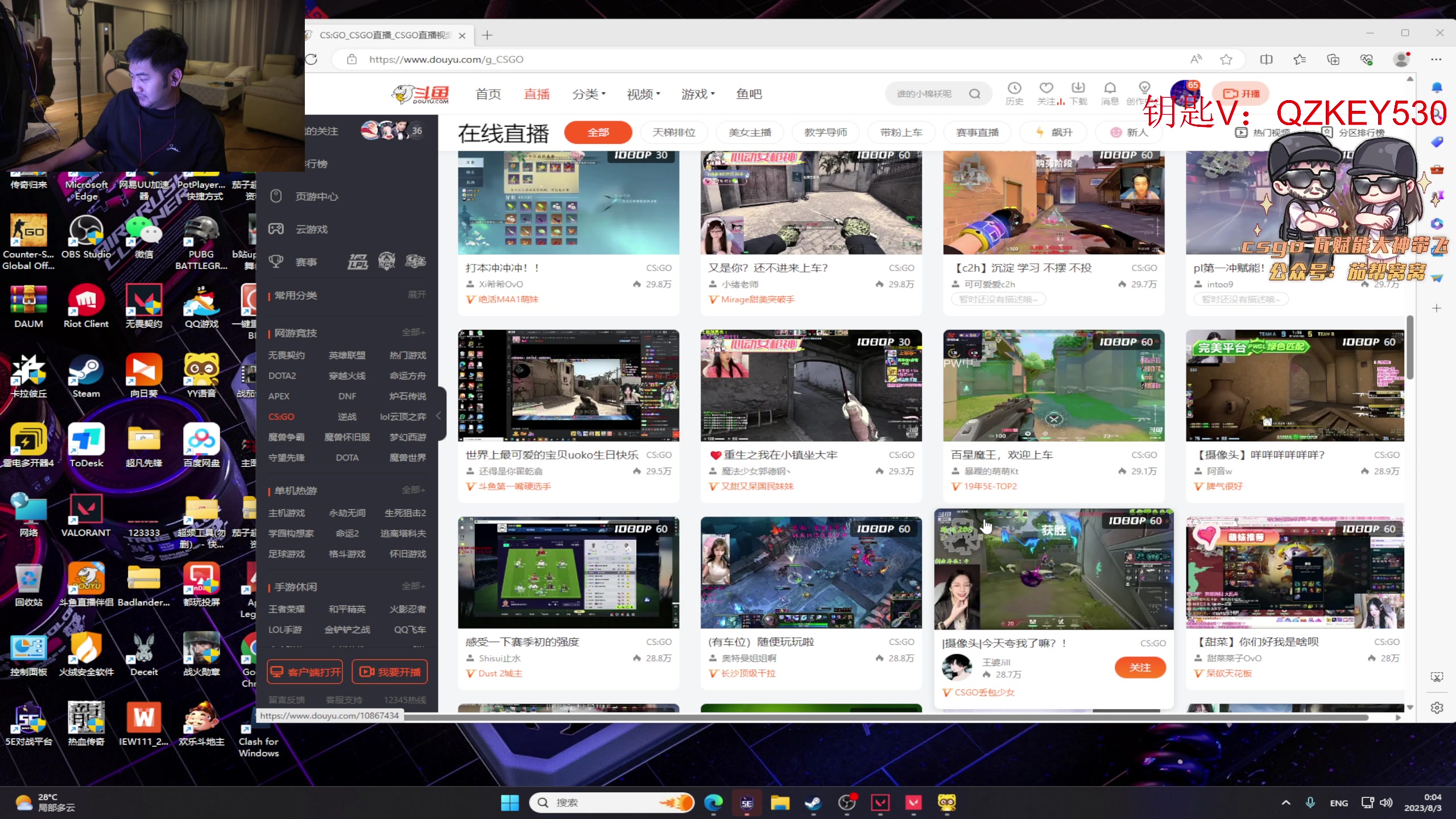Expand 全部 for 网游竞技 section
This screenshot has width=1456, height=819.
(413, 332)
